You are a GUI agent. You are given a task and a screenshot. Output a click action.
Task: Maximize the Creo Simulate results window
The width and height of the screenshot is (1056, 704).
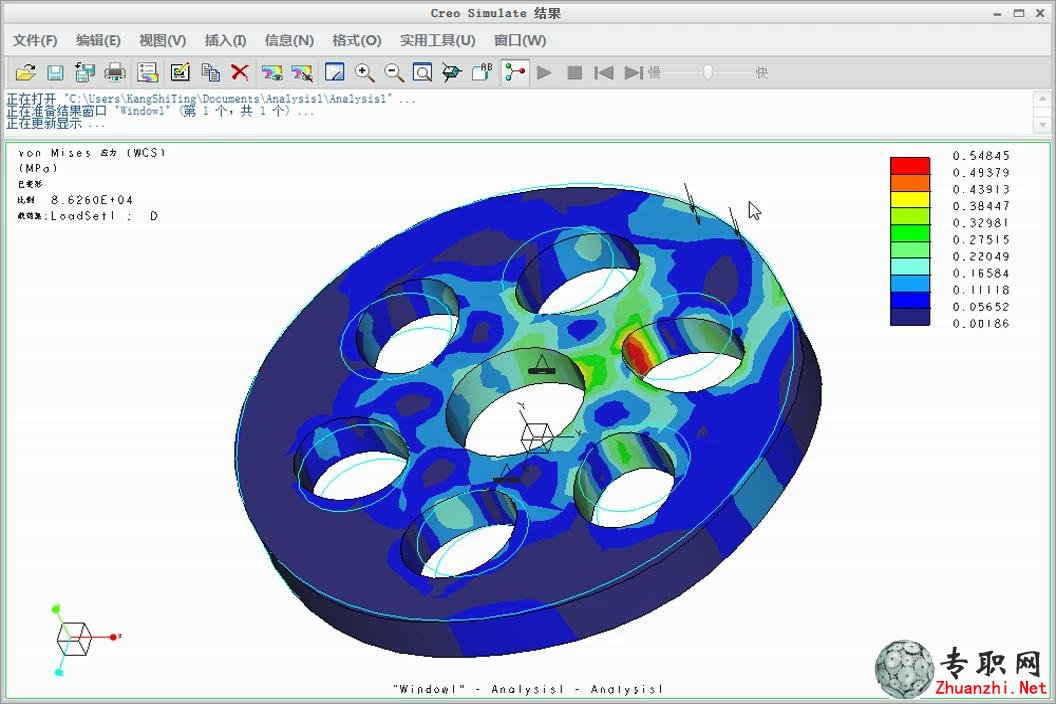(x=1019, y=13)
